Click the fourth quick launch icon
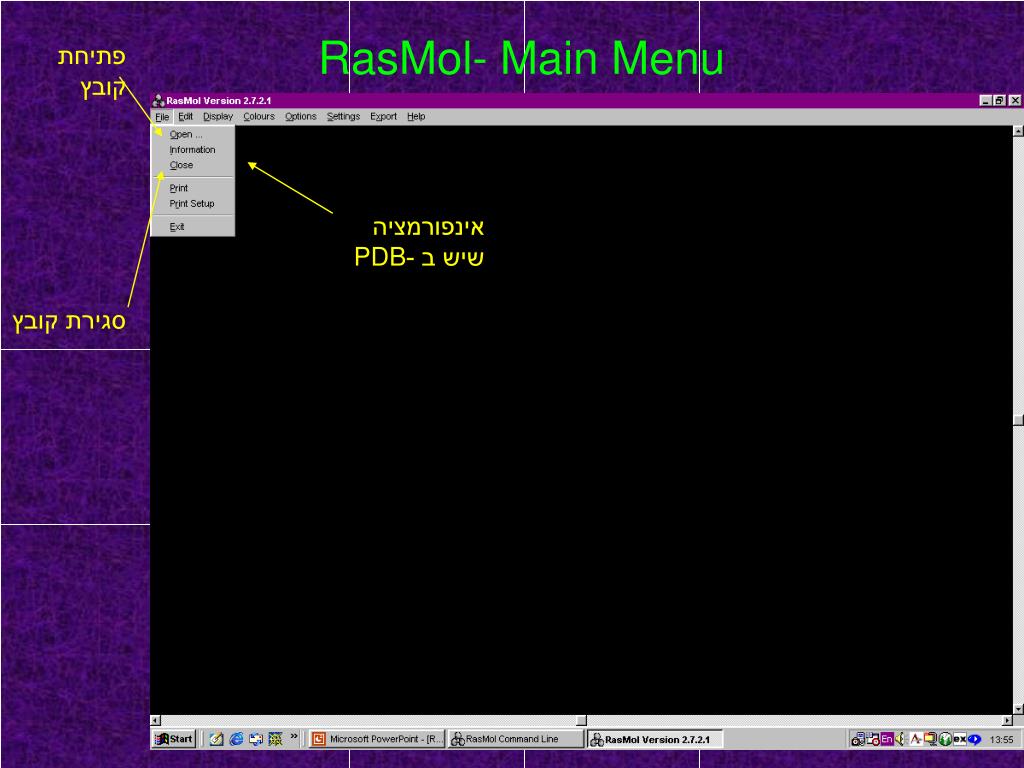The height and width of the screenshot is (768, 1024). point(276,739)
